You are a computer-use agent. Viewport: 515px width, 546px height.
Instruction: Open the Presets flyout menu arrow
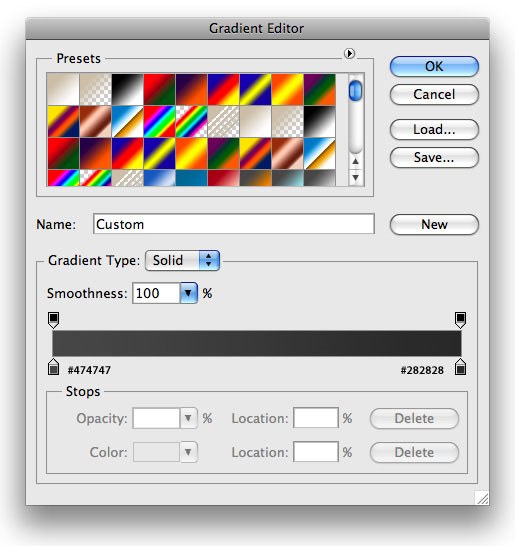pos(349,53)
